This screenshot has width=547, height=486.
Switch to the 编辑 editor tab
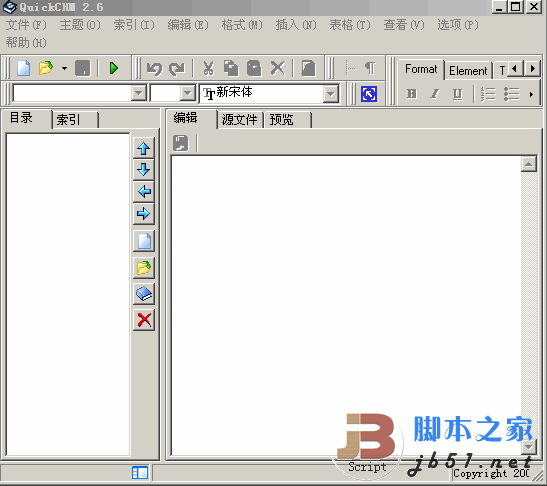click(191, 118)
